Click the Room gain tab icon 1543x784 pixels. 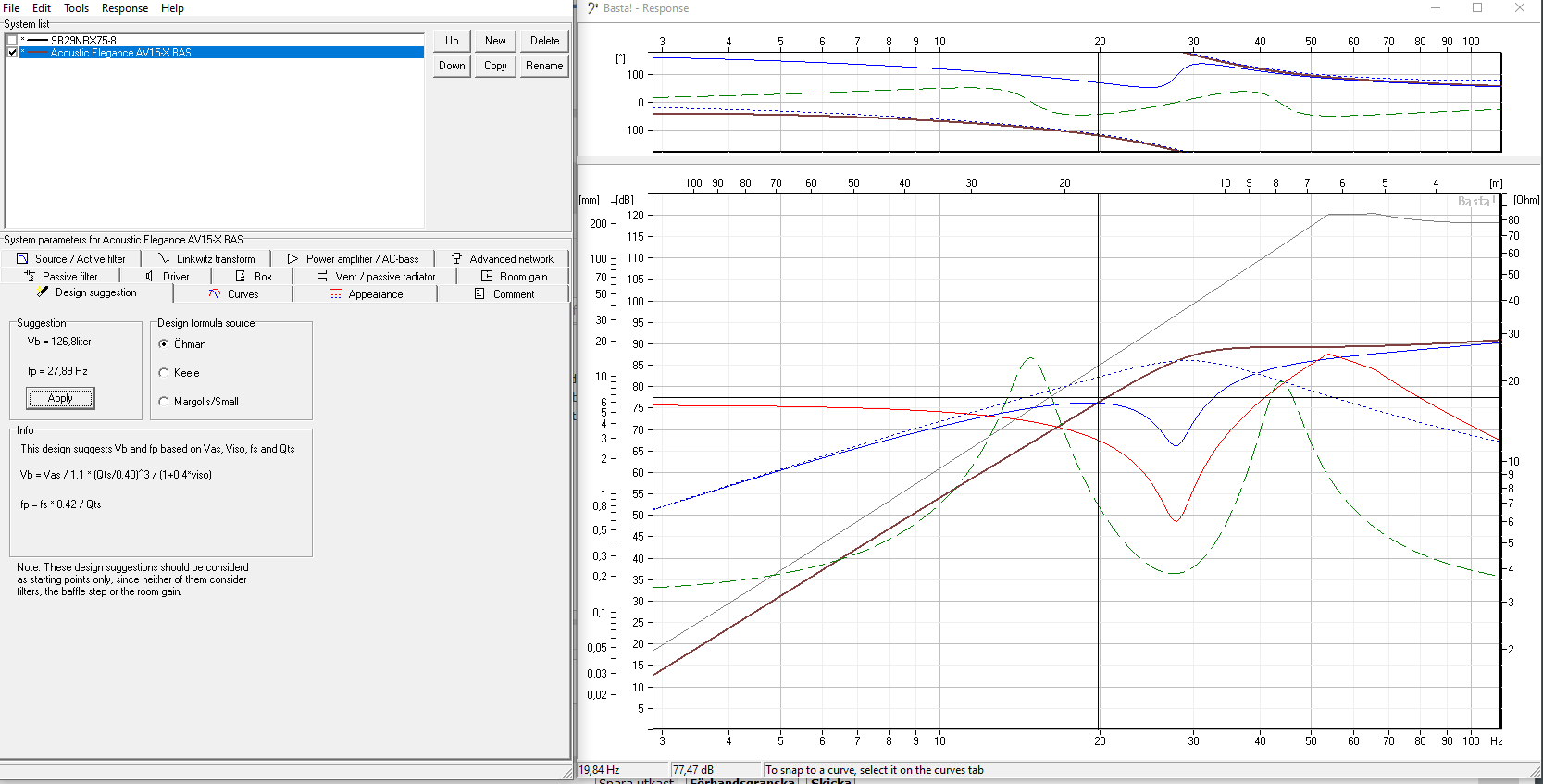click(487, 276)
